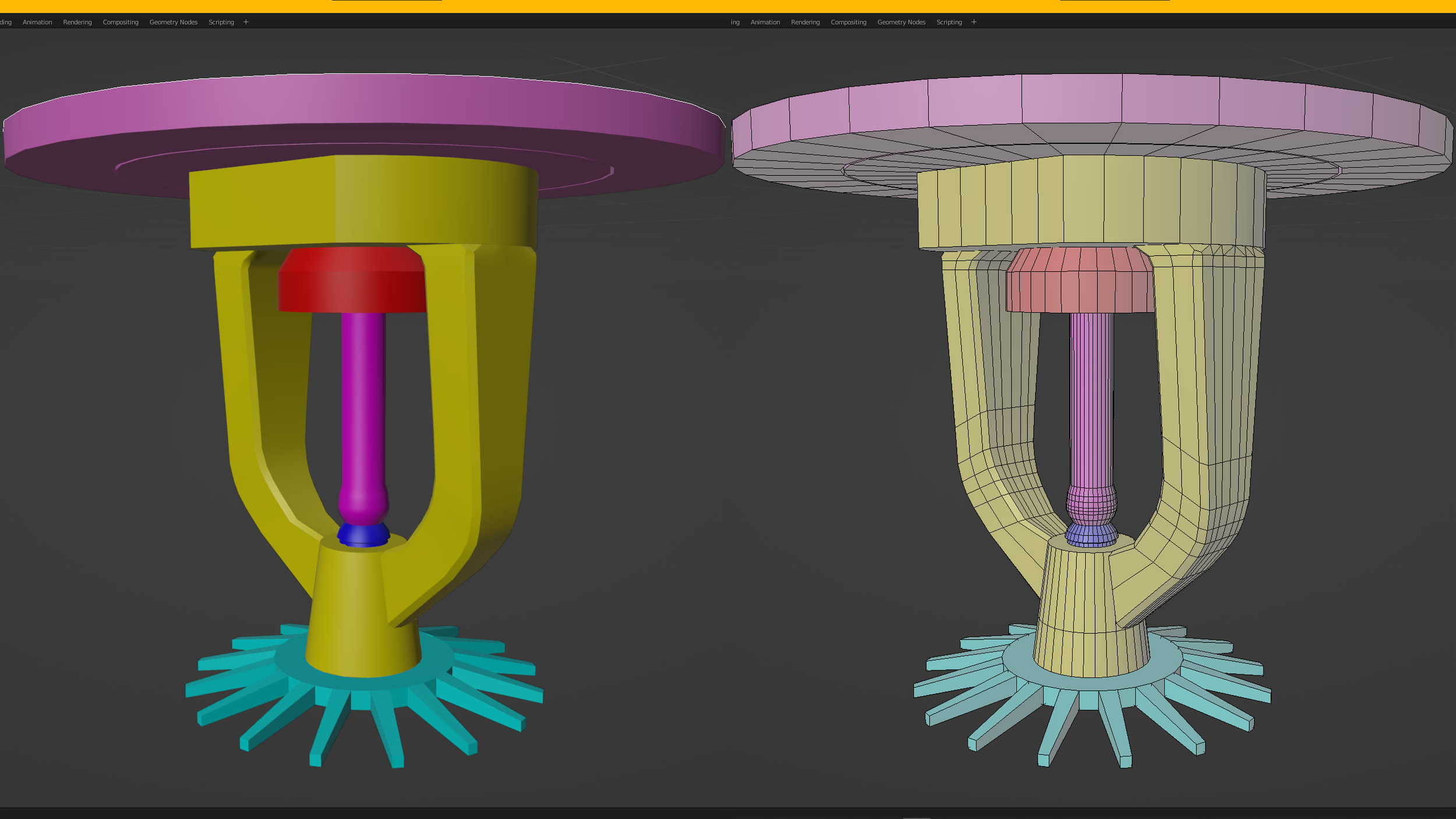
Task: Open the Animation workspace tab in solid-shaded window
Action: 37,22
